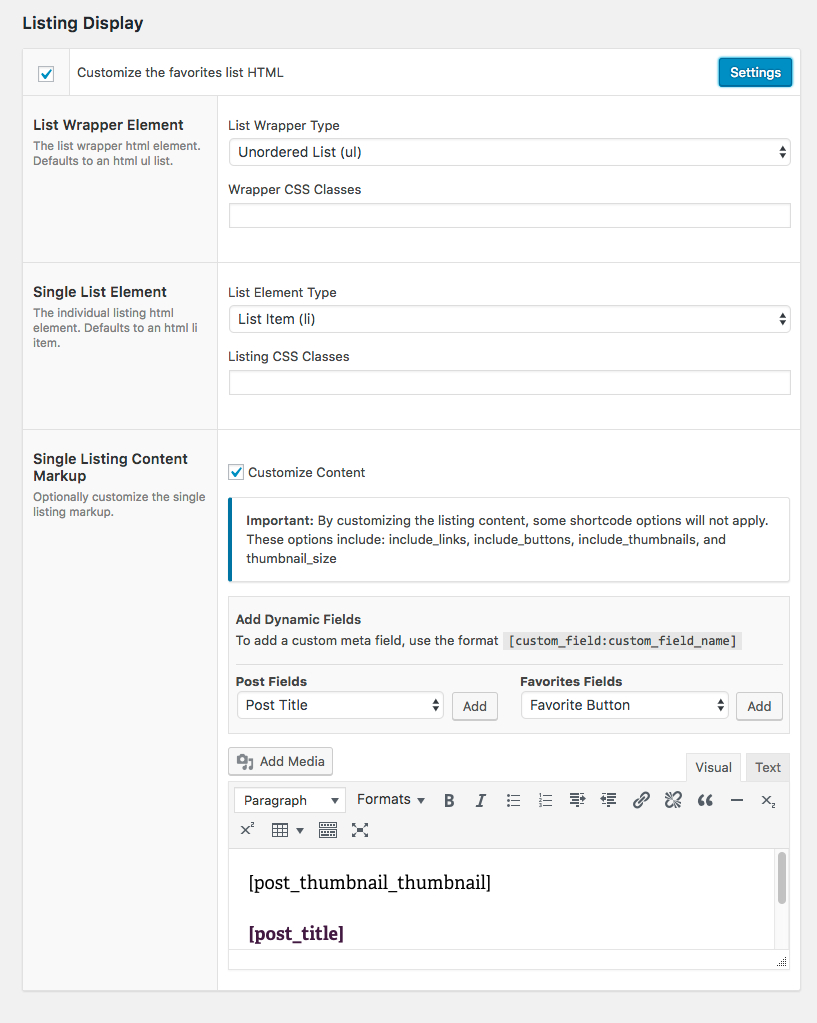Viewport: 817px width, 1023px height.
Task: Click the remove link icon
Action: pos(673,800)
